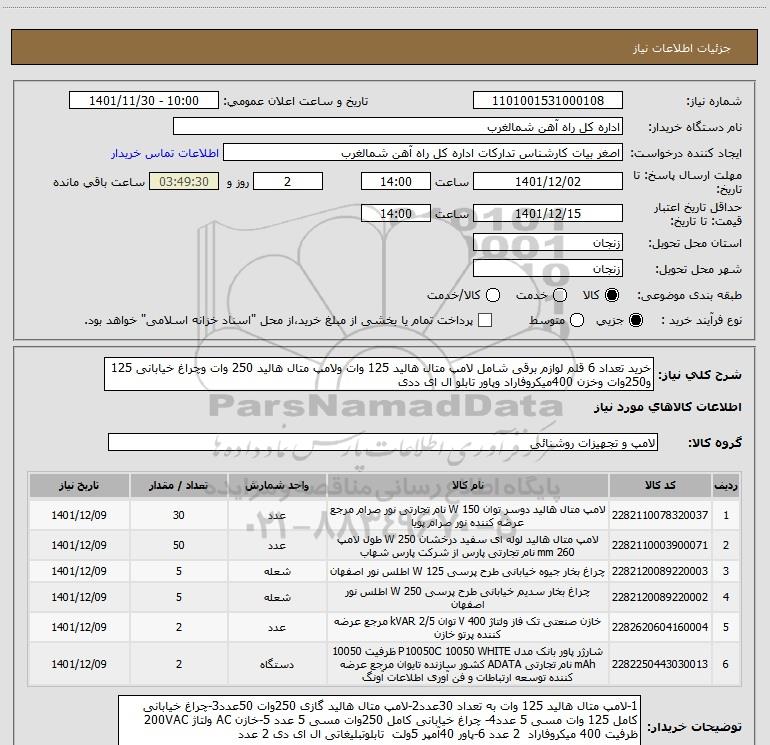This screenshot has width=770, height=745.
Task: Click the price validity date 1401/12/15
Action: point(548,213)
